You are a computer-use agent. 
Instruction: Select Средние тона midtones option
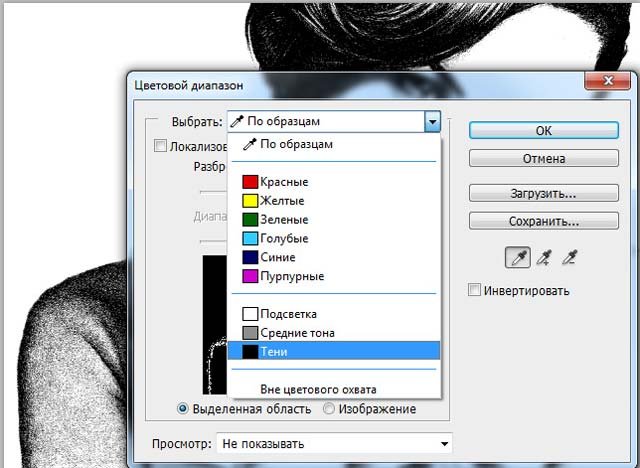[296, 333]
